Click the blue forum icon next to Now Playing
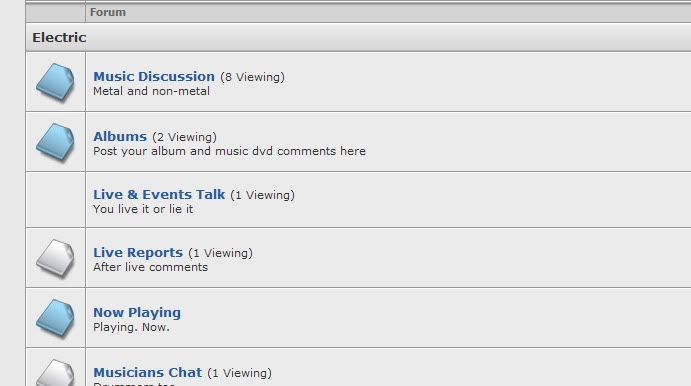The height and width of the screenshot is (386, 691). 55,318
